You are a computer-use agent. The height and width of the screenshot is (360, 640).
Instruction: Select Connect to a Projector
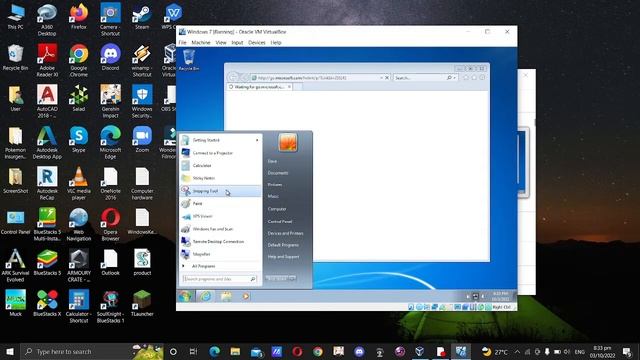(x=220, y=153)
